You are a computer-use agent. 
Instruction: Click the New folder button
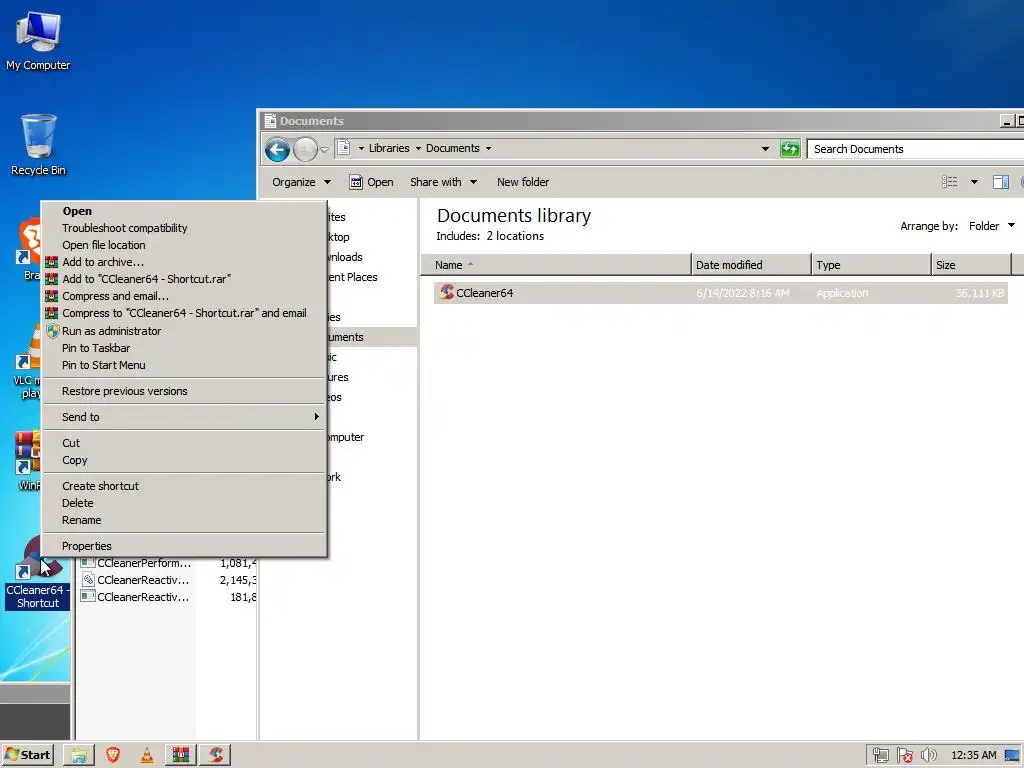point(522,182)
